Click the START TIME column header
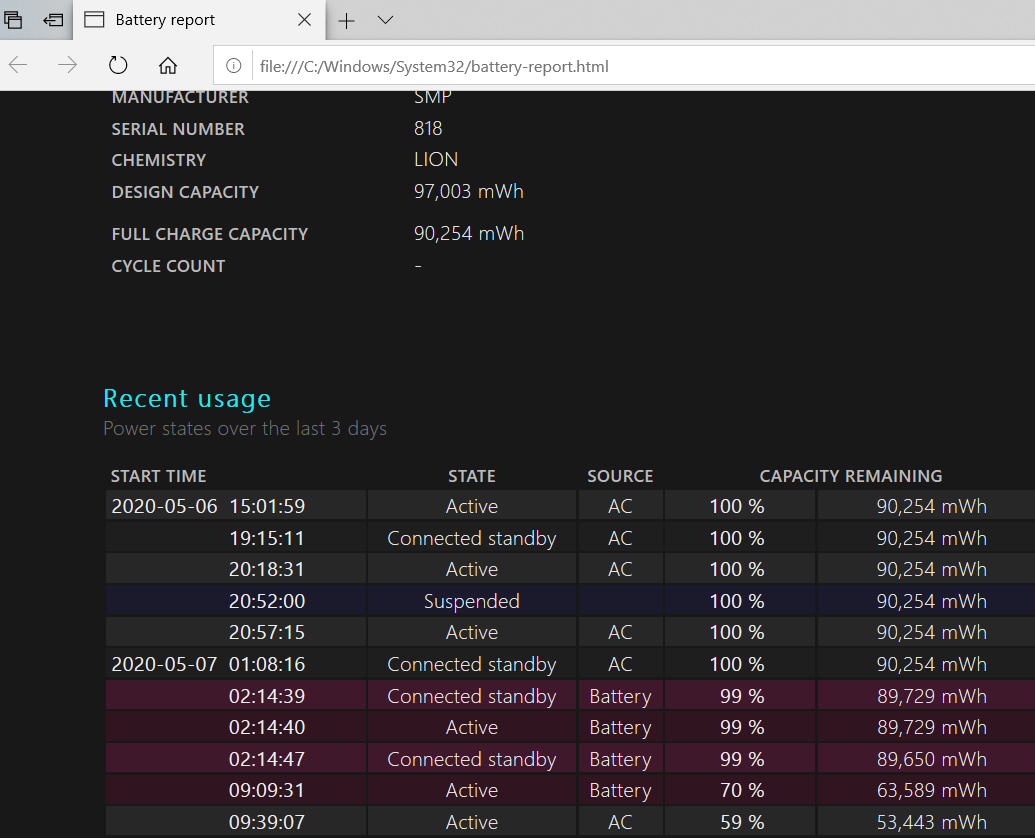Image resolution: width=1035 pixels, height=838 pixels. 158,476
